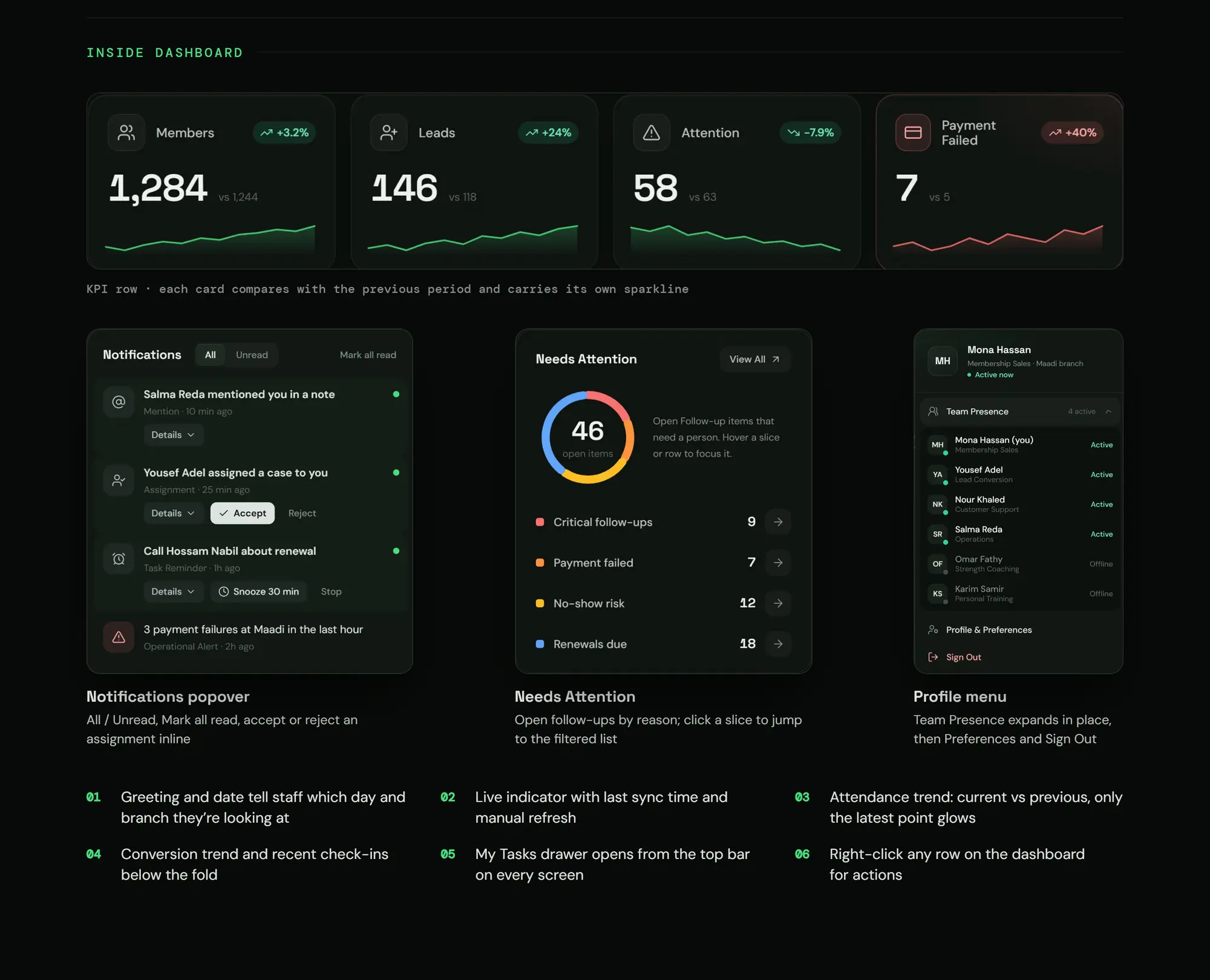
Task: Click the assignment icon beside Yousef Adel notification
Action: [119, 480]
